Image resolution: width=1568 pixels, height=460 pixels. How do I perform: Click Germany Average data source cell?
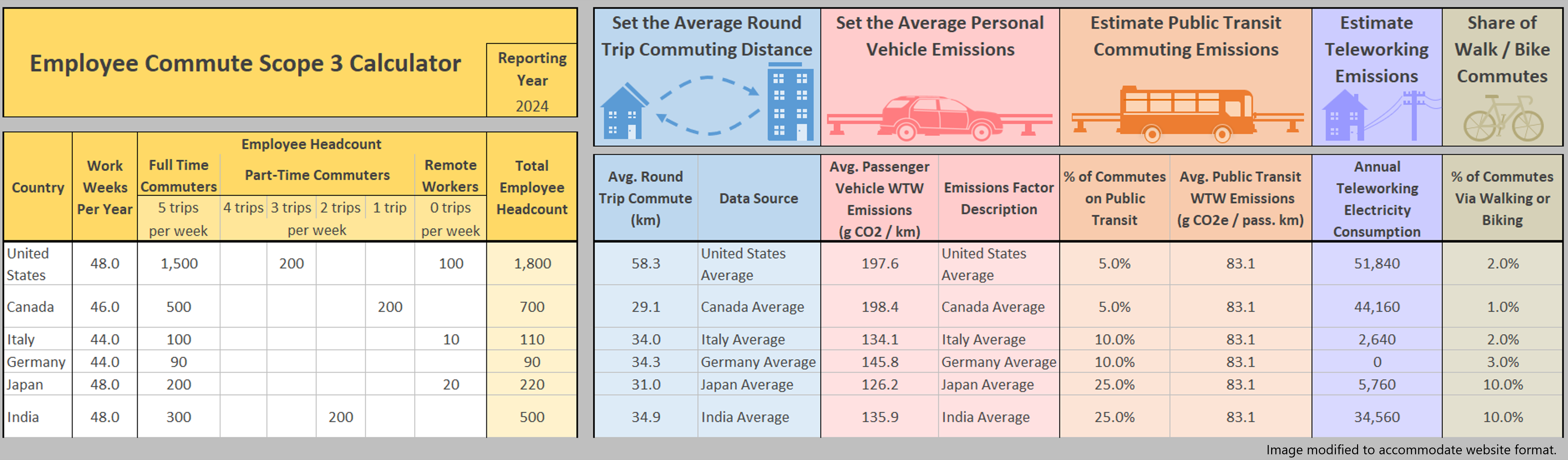(x=758, y=362)
